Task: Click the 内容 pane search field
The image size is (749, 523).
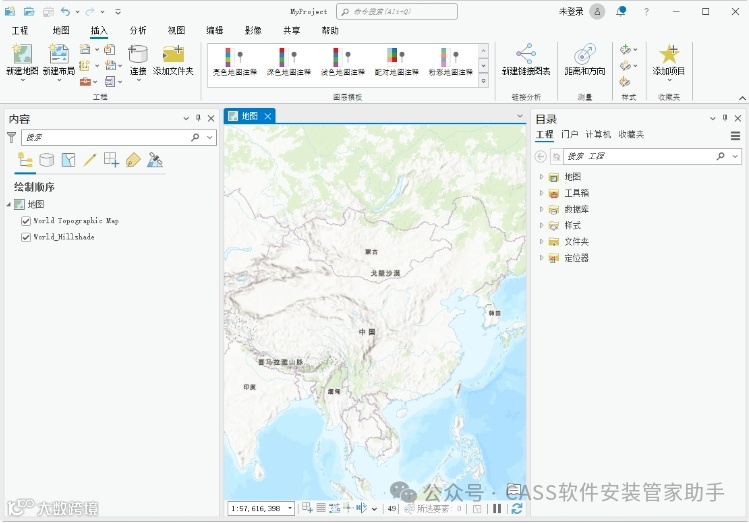Action: [x=119, y=138]
